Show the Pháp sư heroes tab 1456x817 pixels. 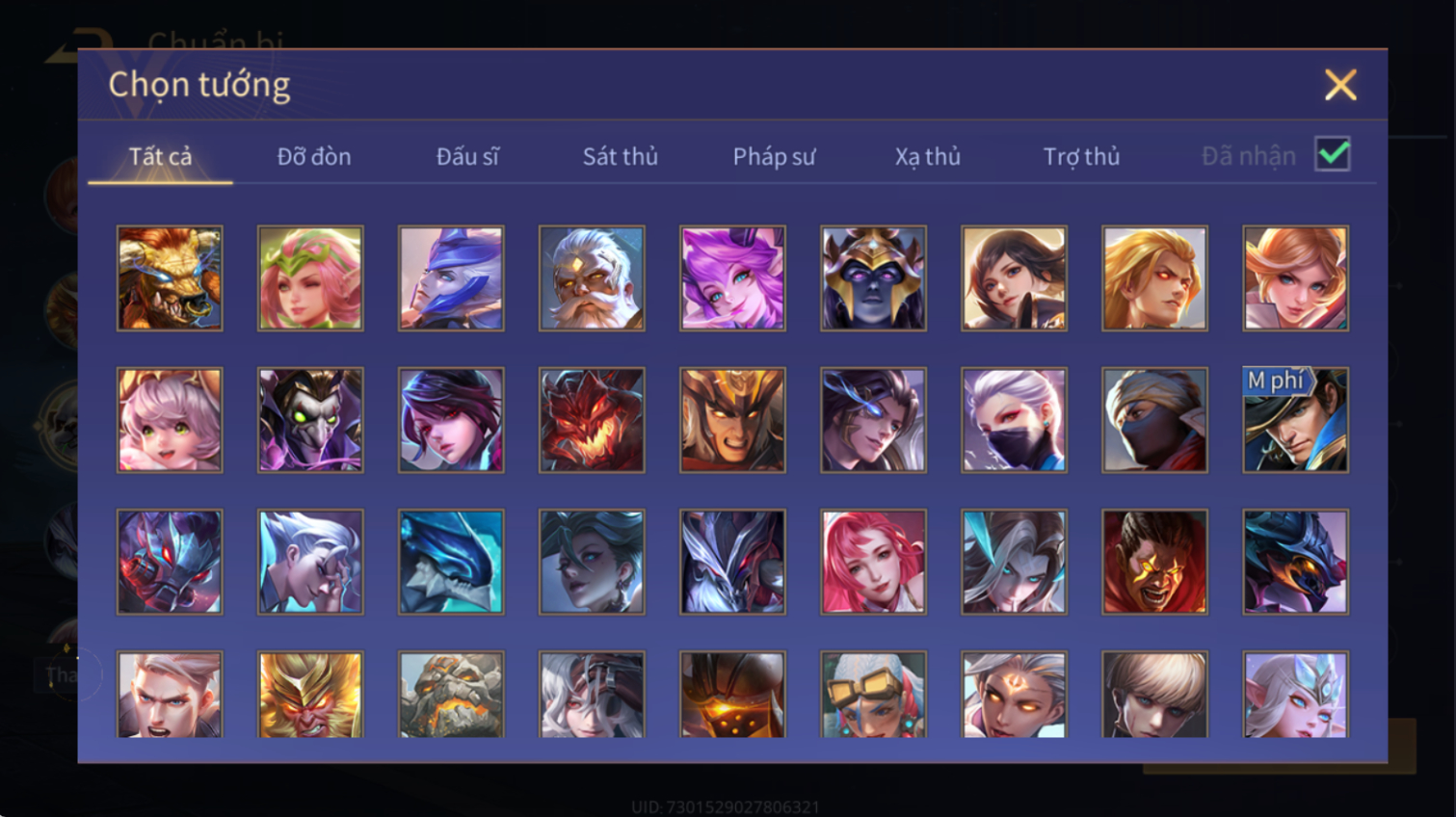click(x=774, y=156)
